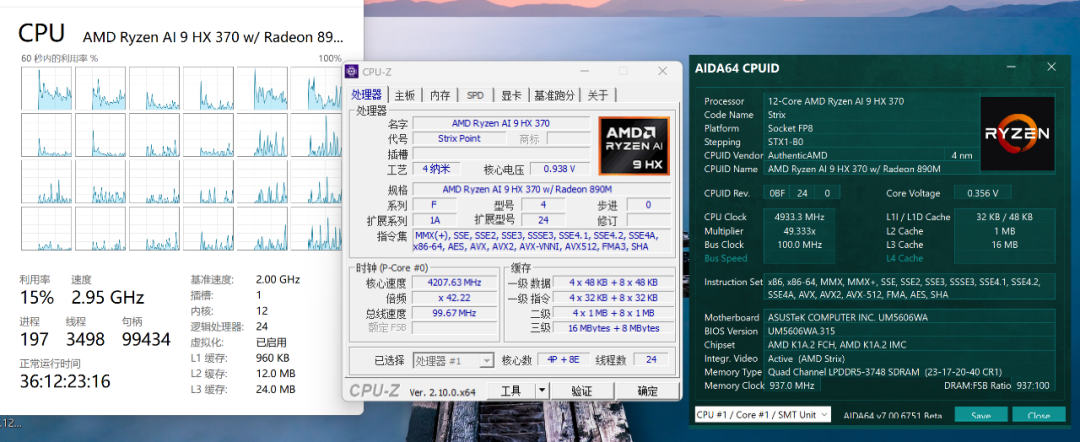Click the 确定 button in CPU-Z
This screenshot has width=1080, height=442.
[647, 391]
